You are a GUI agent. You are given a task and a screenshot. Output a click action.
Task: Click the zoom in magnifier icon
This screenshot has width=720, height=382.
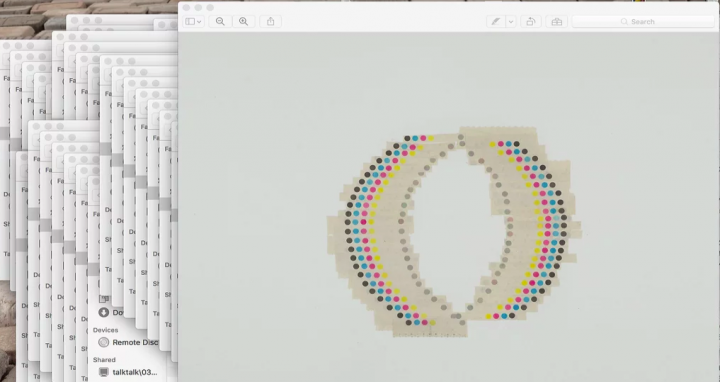point(243,22)
